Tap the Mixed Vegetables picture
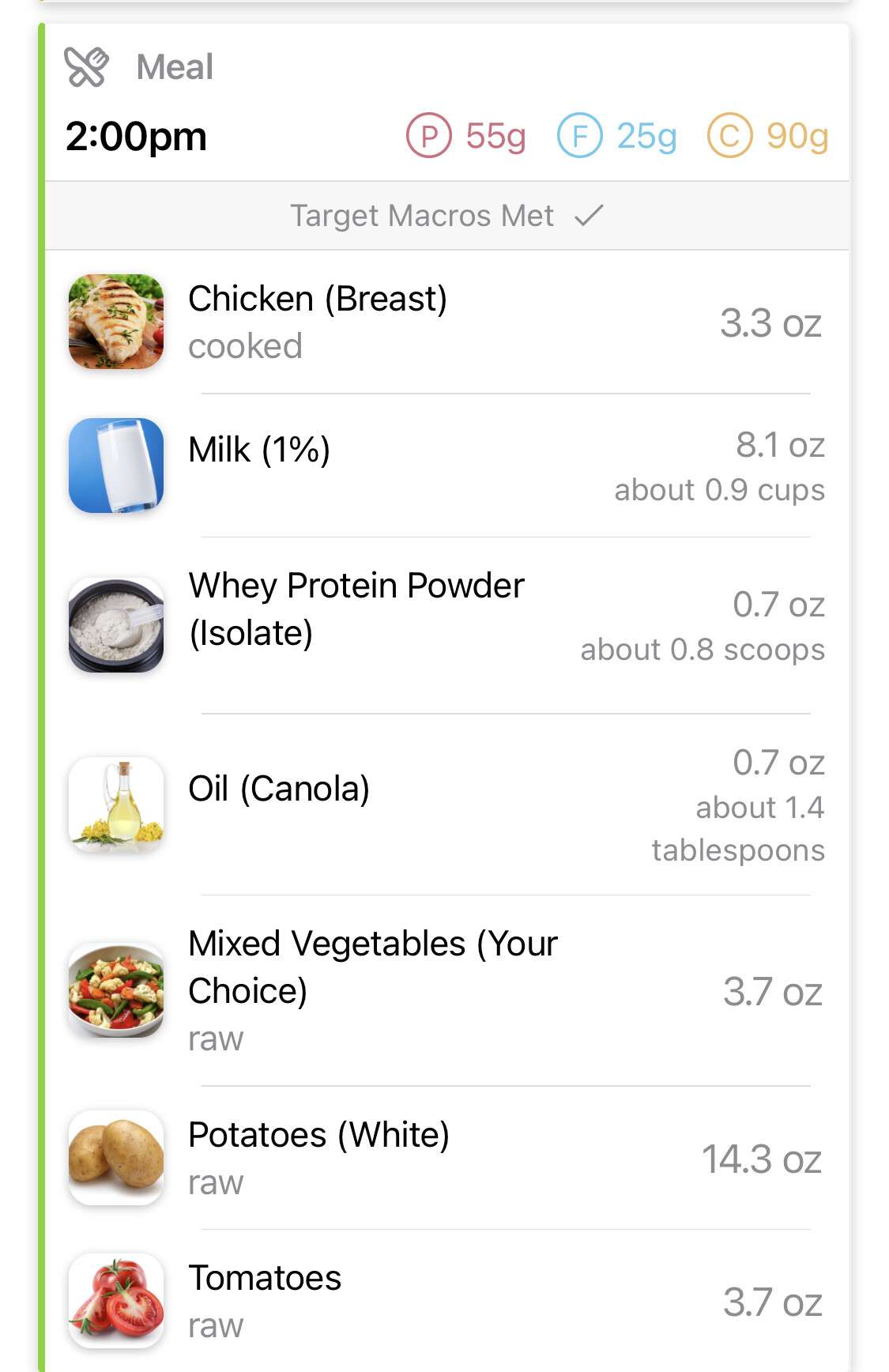 coord(116,990)
